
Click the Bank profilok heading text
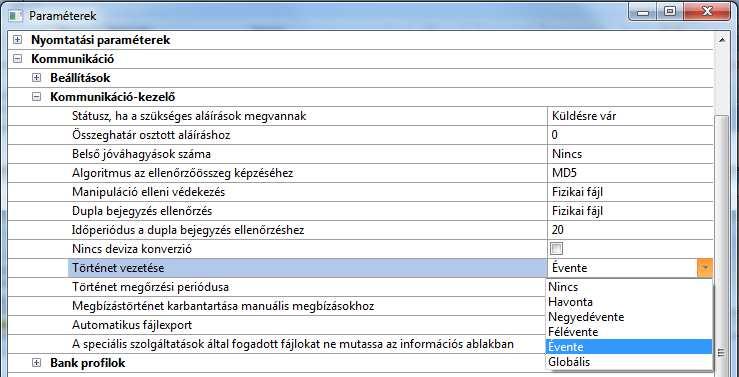(88, 363)
